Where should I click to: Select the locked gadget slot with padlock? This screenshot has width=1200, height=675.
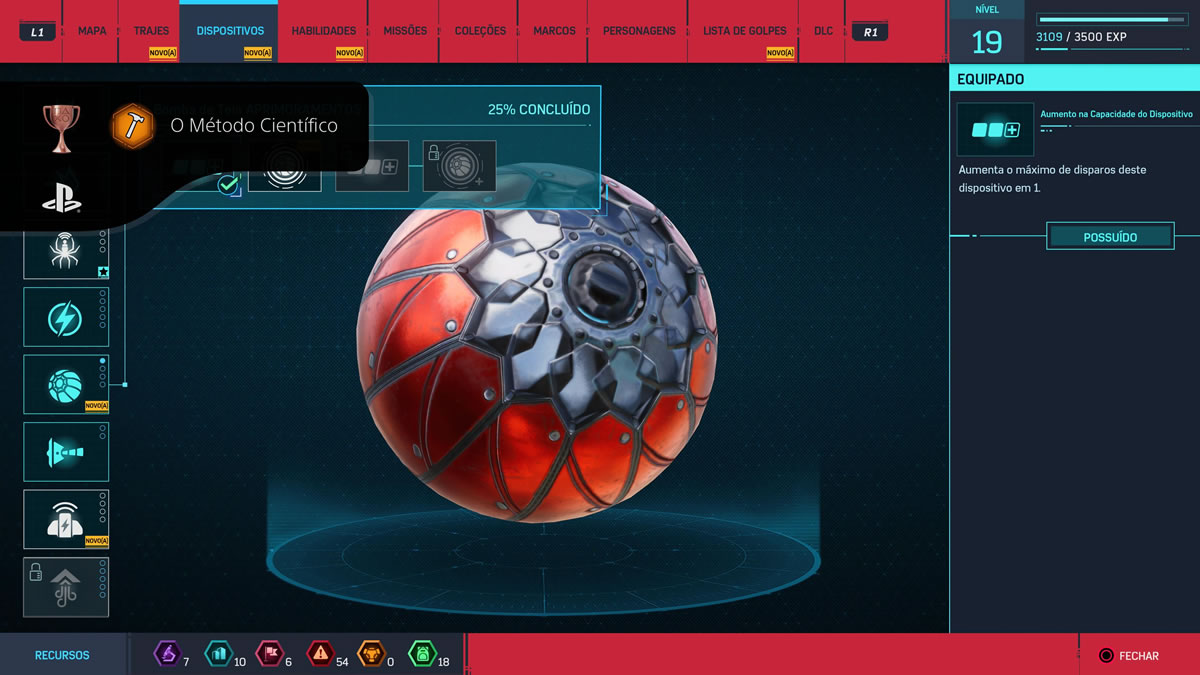coord(66,587)
